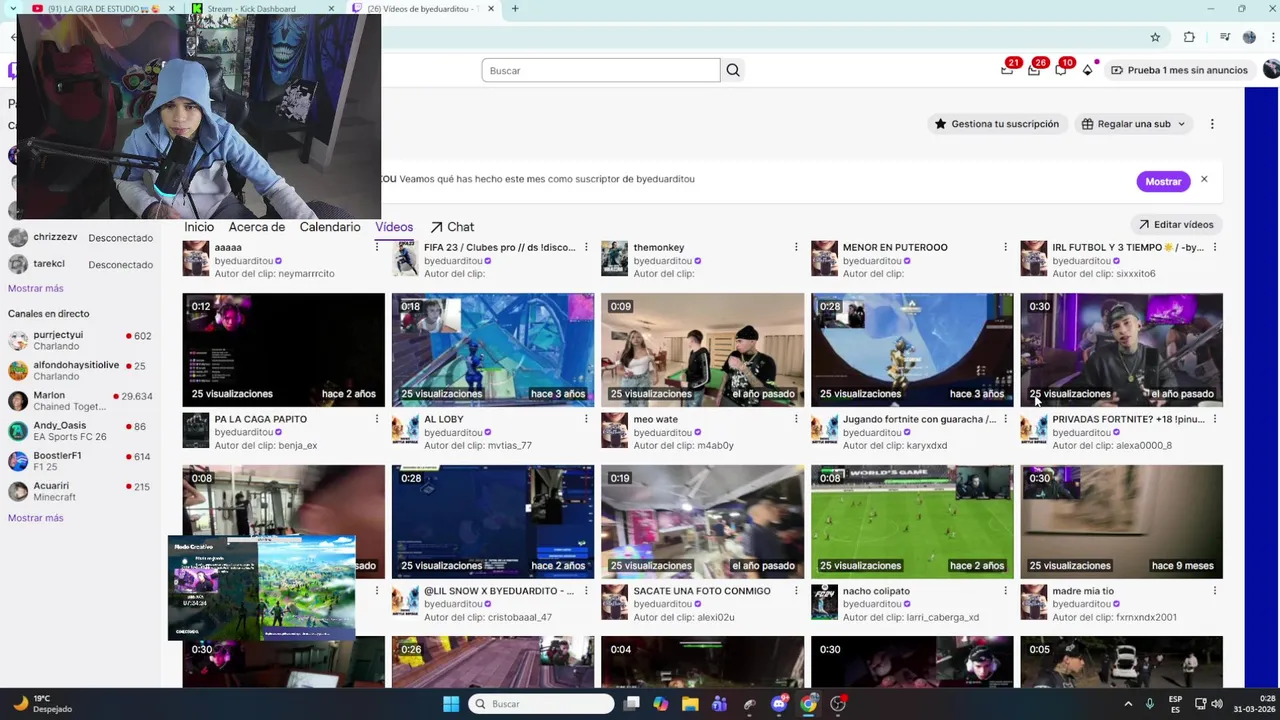
Task: Open options for clip 'PA LA CAGA PAPITO'
Action: click(x=377, y=419)
